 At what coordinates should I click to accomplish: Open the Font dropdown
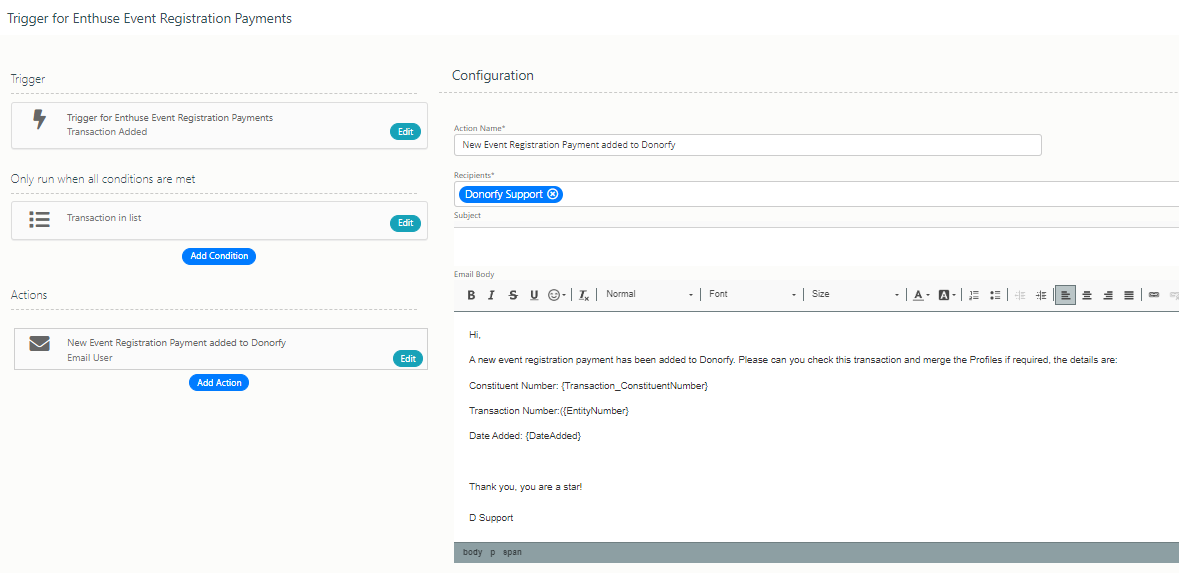coord(752,295)
